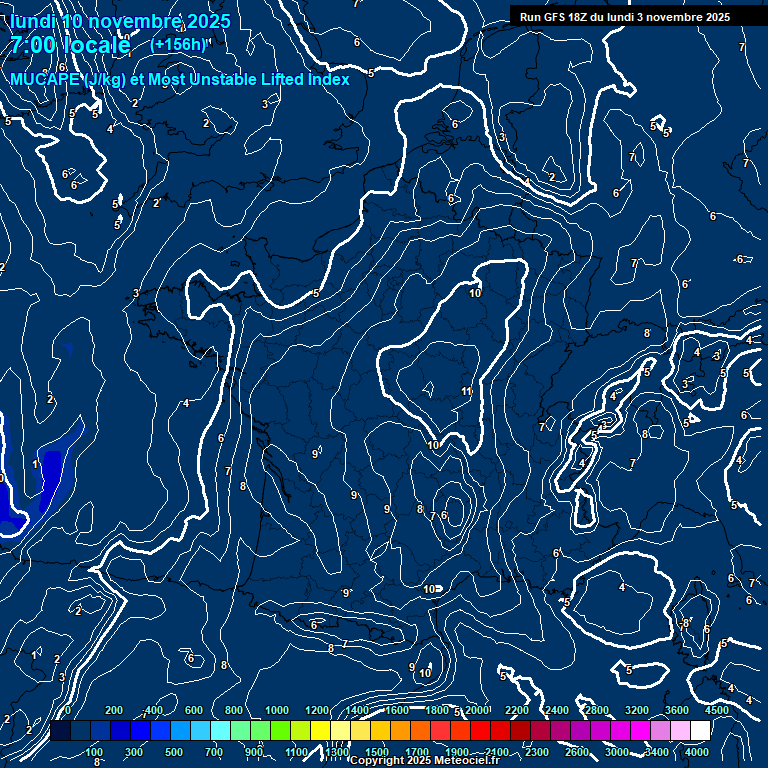Click the legend value '3600'
768x768 pixels.
[677, 710]
